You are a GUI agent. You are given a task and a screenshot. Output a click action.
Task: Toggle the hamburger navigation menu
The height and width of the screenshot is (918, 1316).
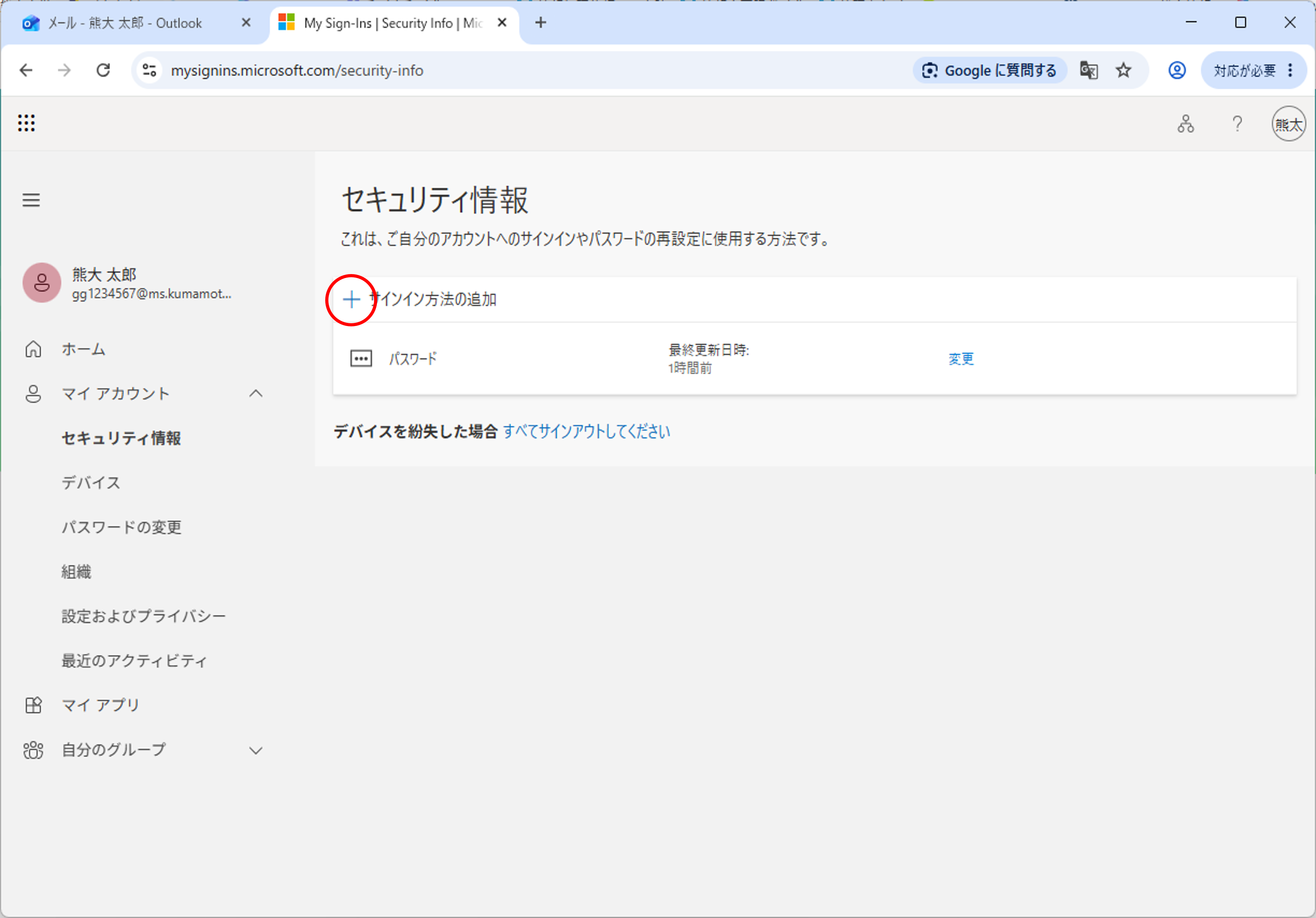click(31, 200)
